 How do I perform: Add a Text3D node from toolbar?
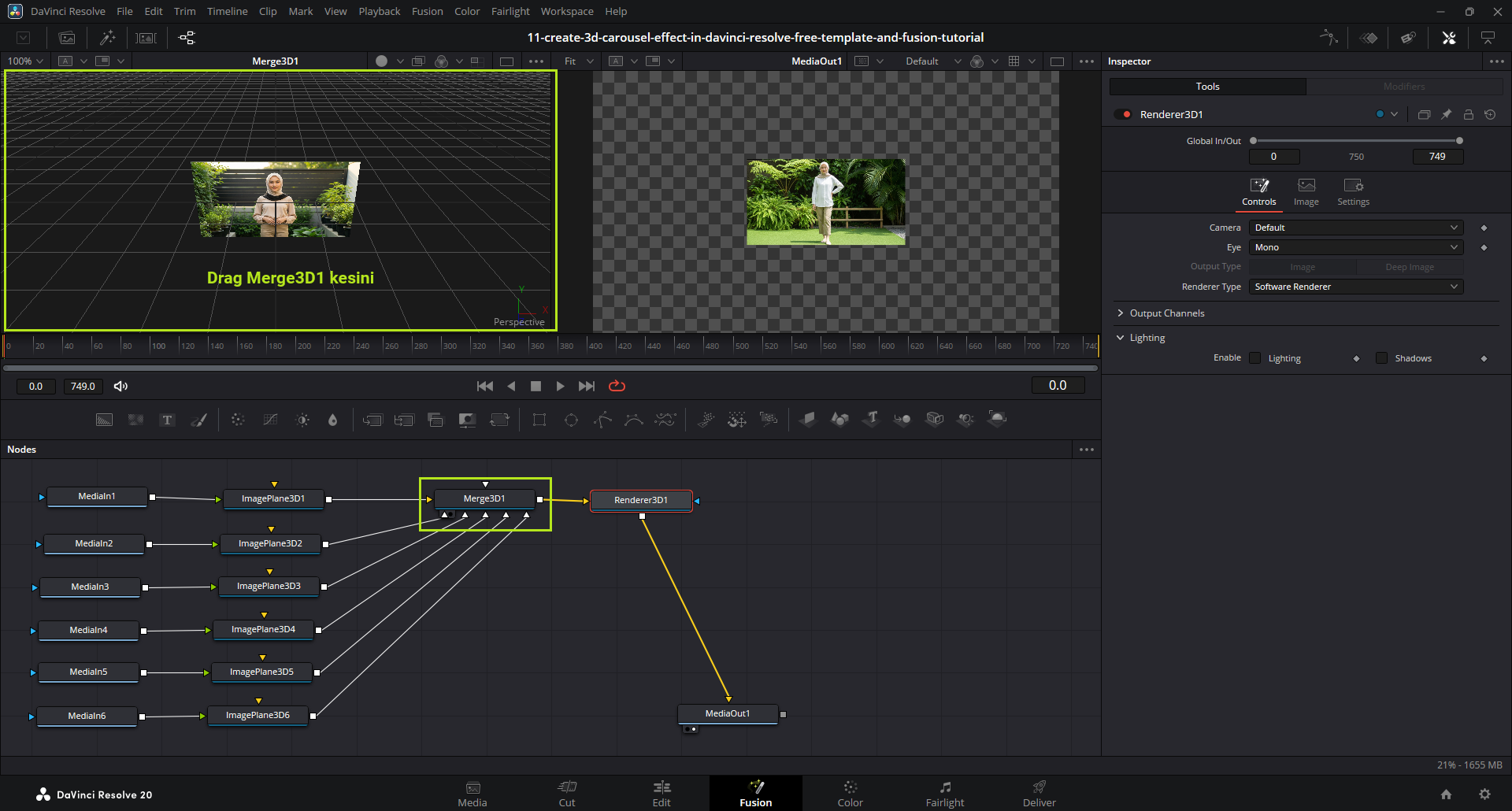(872, 419)
